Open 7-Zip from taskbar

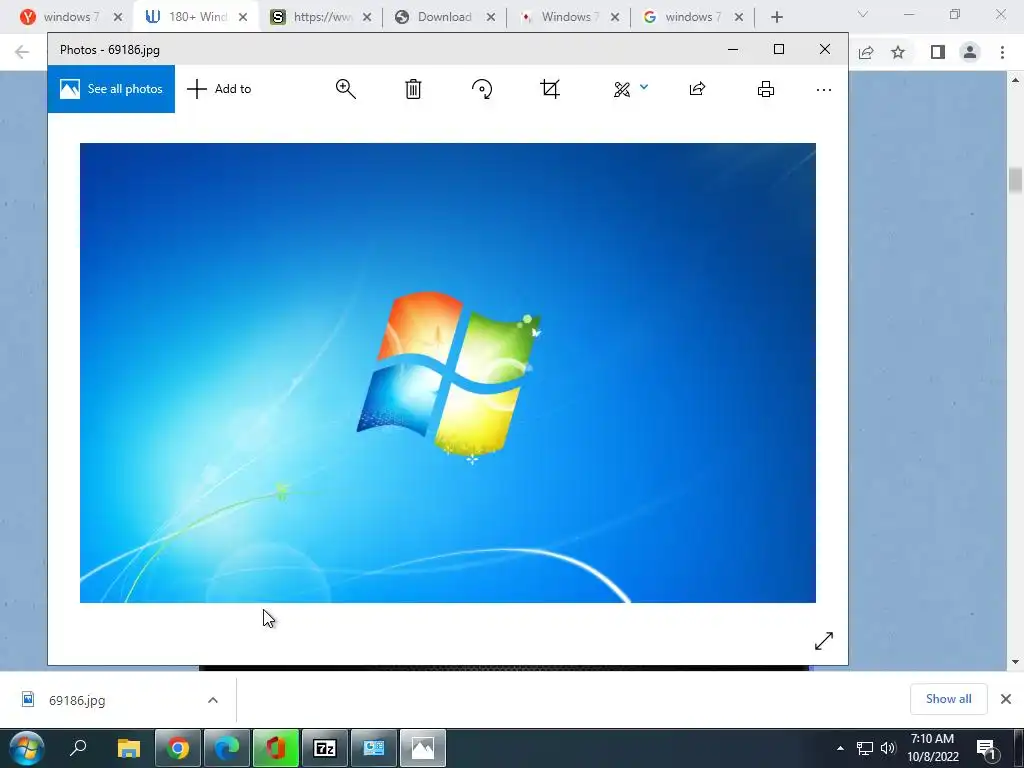click(x=325, y=748)
